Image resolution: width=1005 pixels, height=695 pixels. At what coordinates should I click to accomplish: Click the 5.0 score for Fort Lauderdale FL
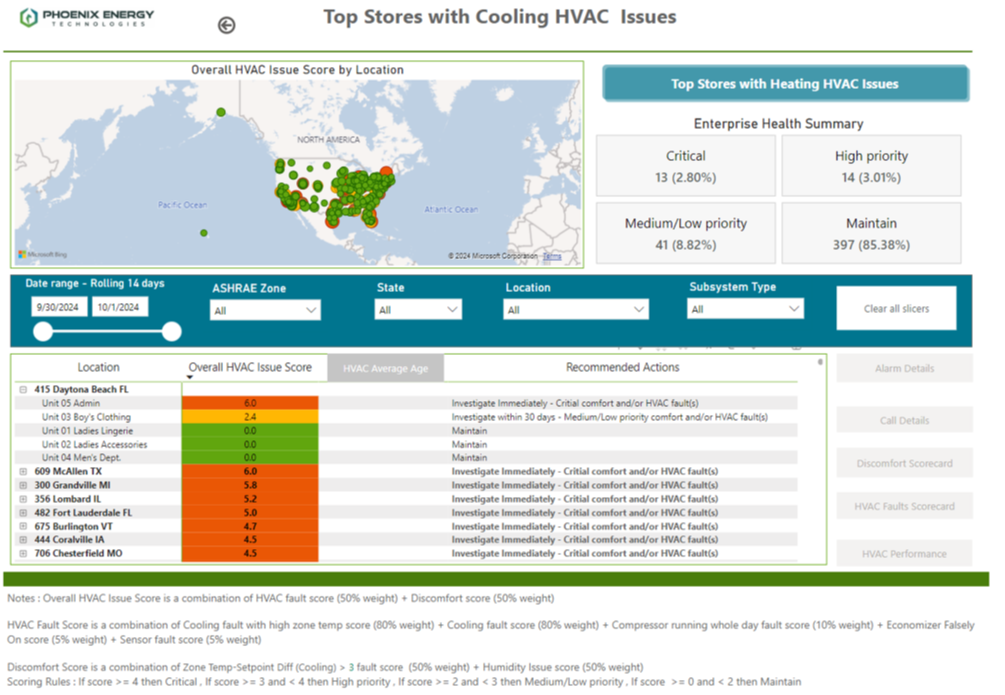pyautogui.click(x=250, y=512)
